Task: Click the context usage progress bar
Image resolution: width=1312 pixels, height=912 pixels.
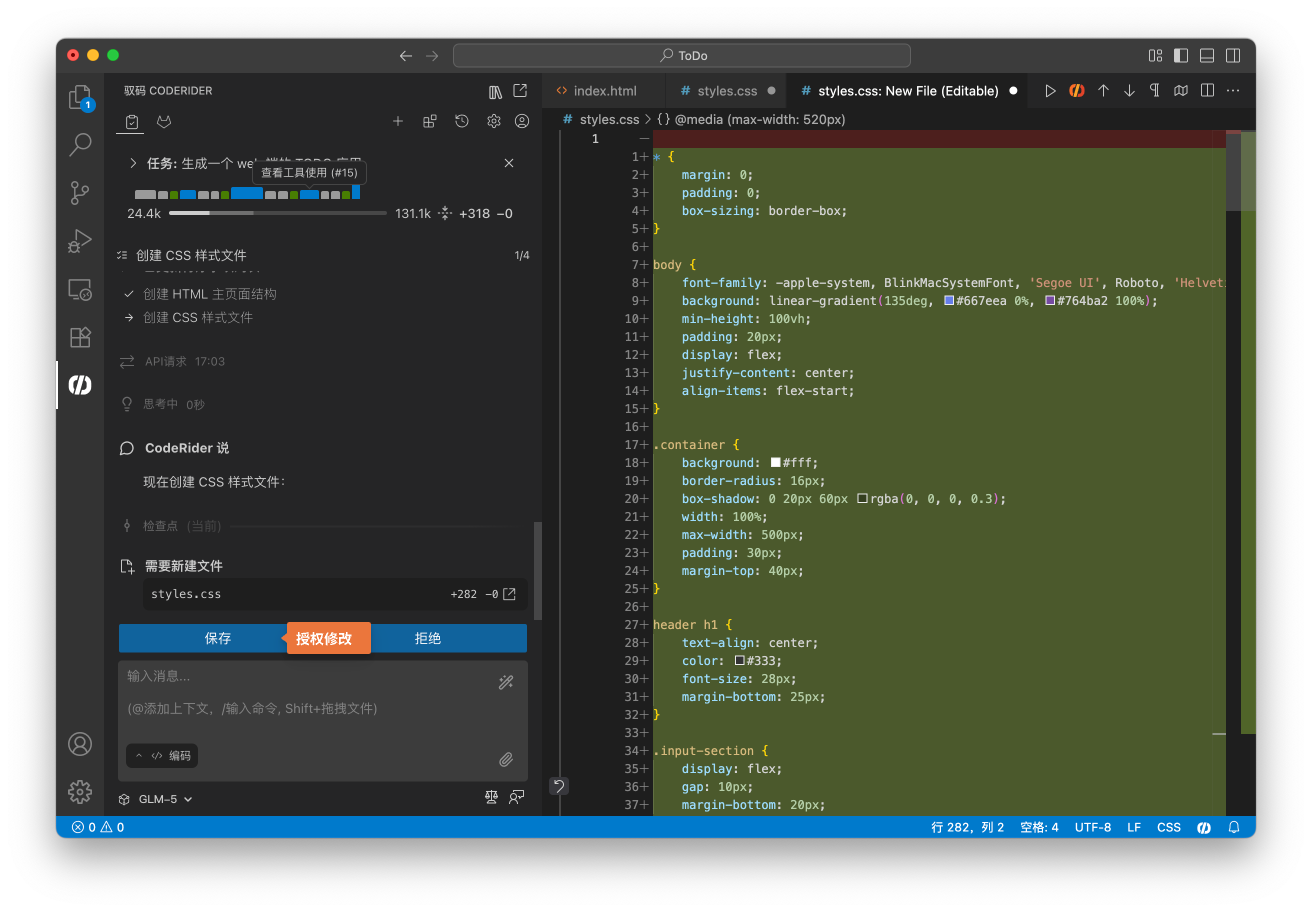Action: 277,213
